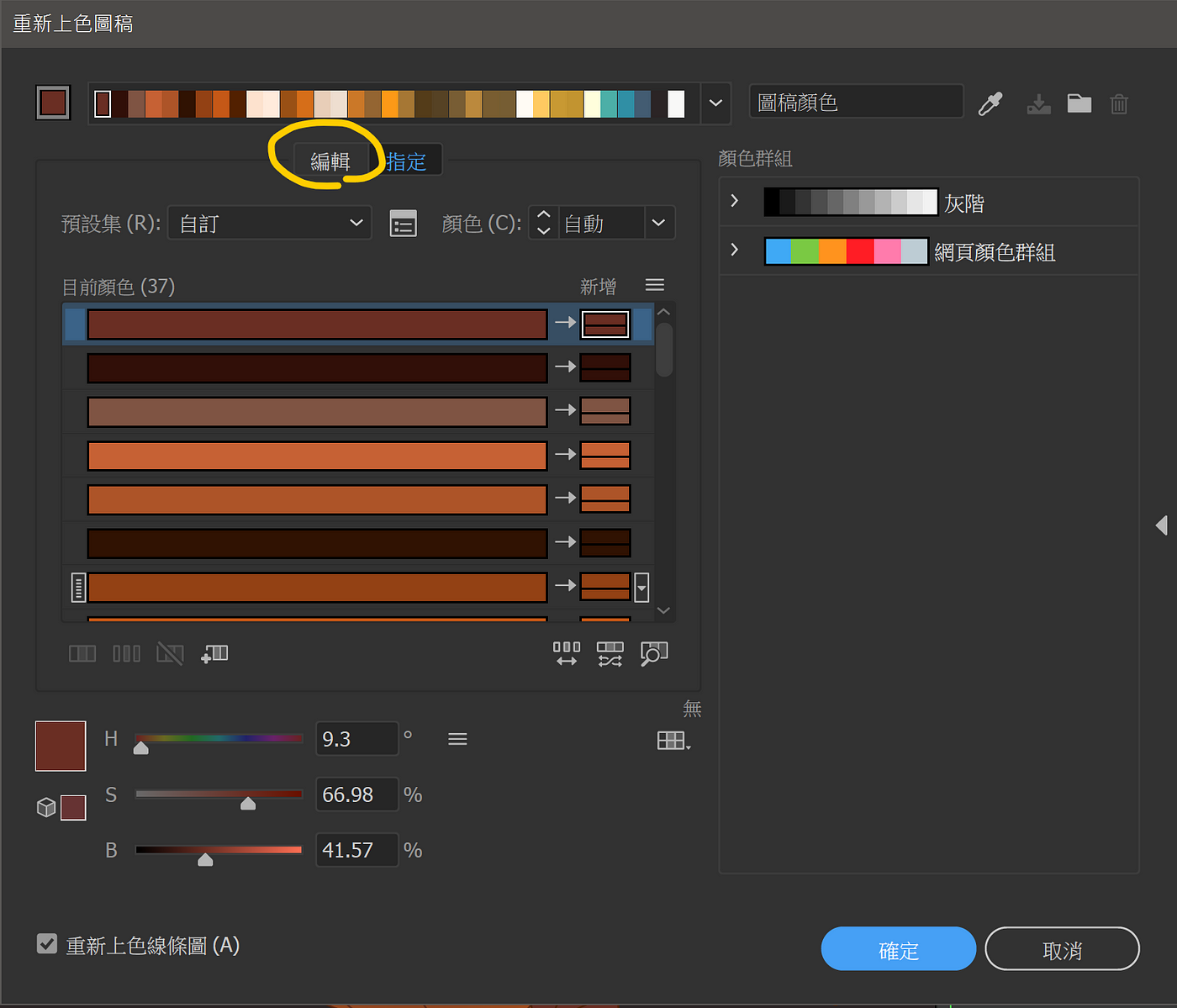Click the active color swatch at top left
The height and width of the screenshot is (1008, 1177).
(x=53, y=103)
